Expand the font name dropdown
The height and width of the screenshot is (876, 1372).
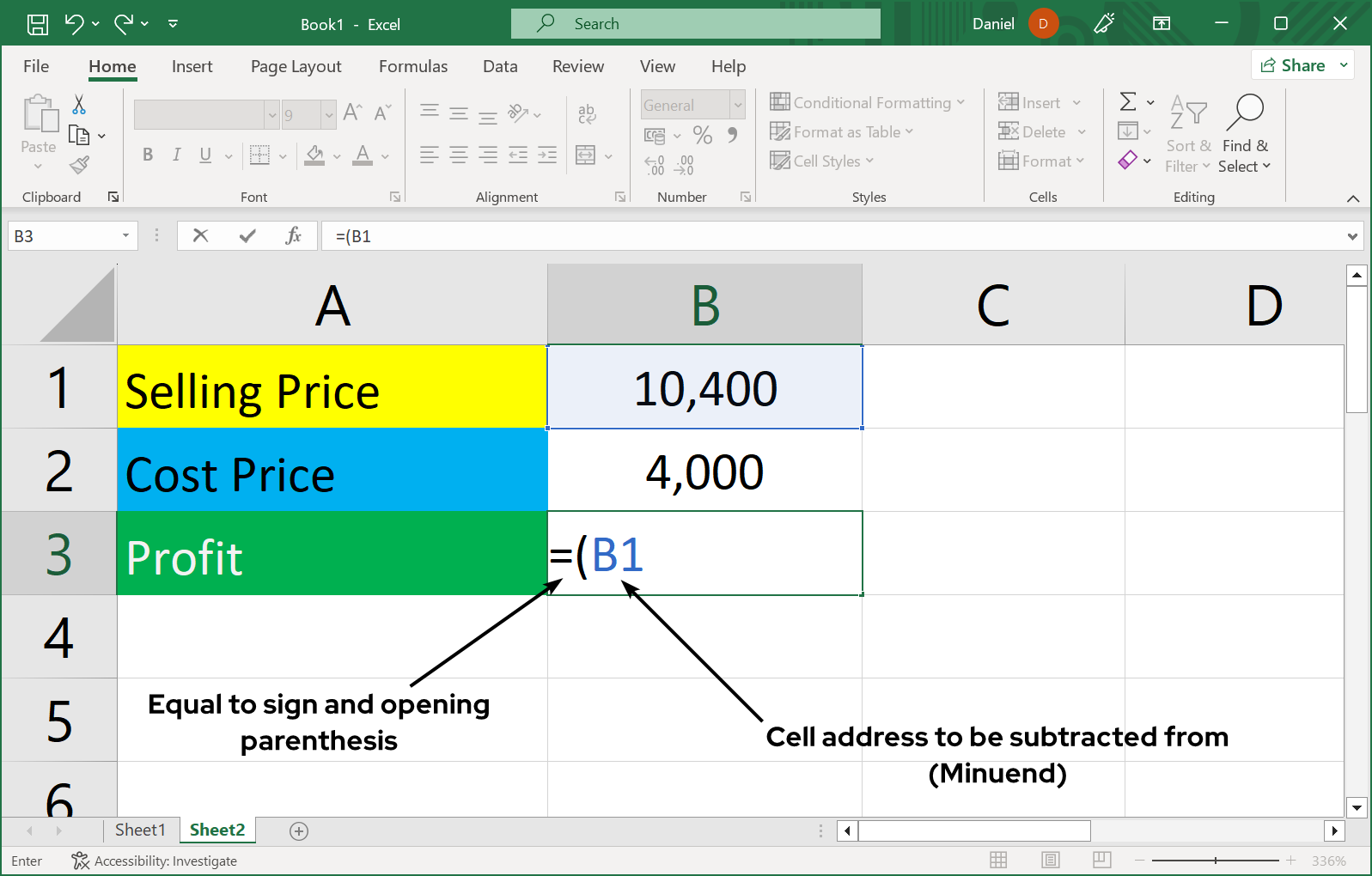[272, 114]
